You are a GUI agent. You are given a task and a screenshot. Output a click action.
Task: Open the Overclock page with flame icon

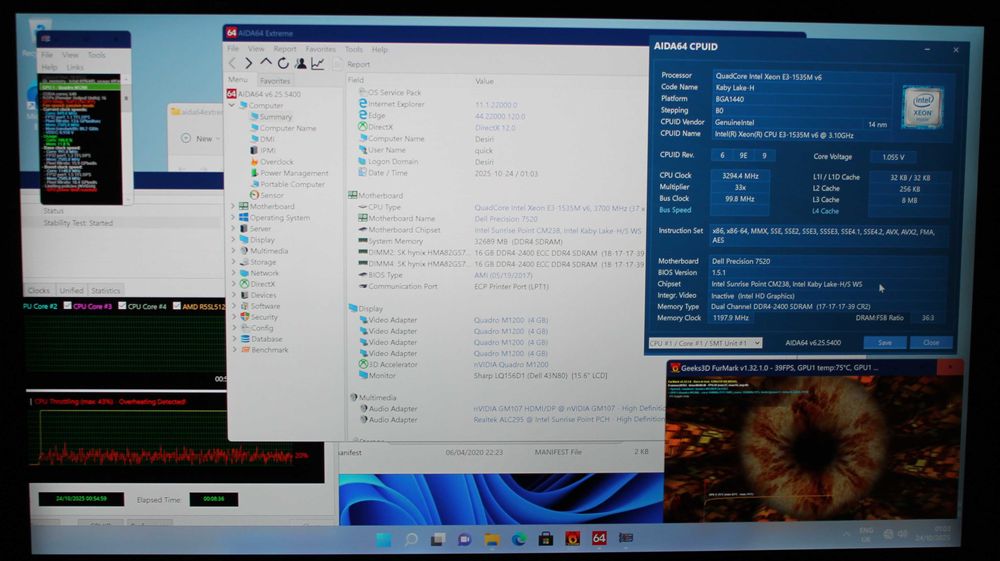pos(277,162)
